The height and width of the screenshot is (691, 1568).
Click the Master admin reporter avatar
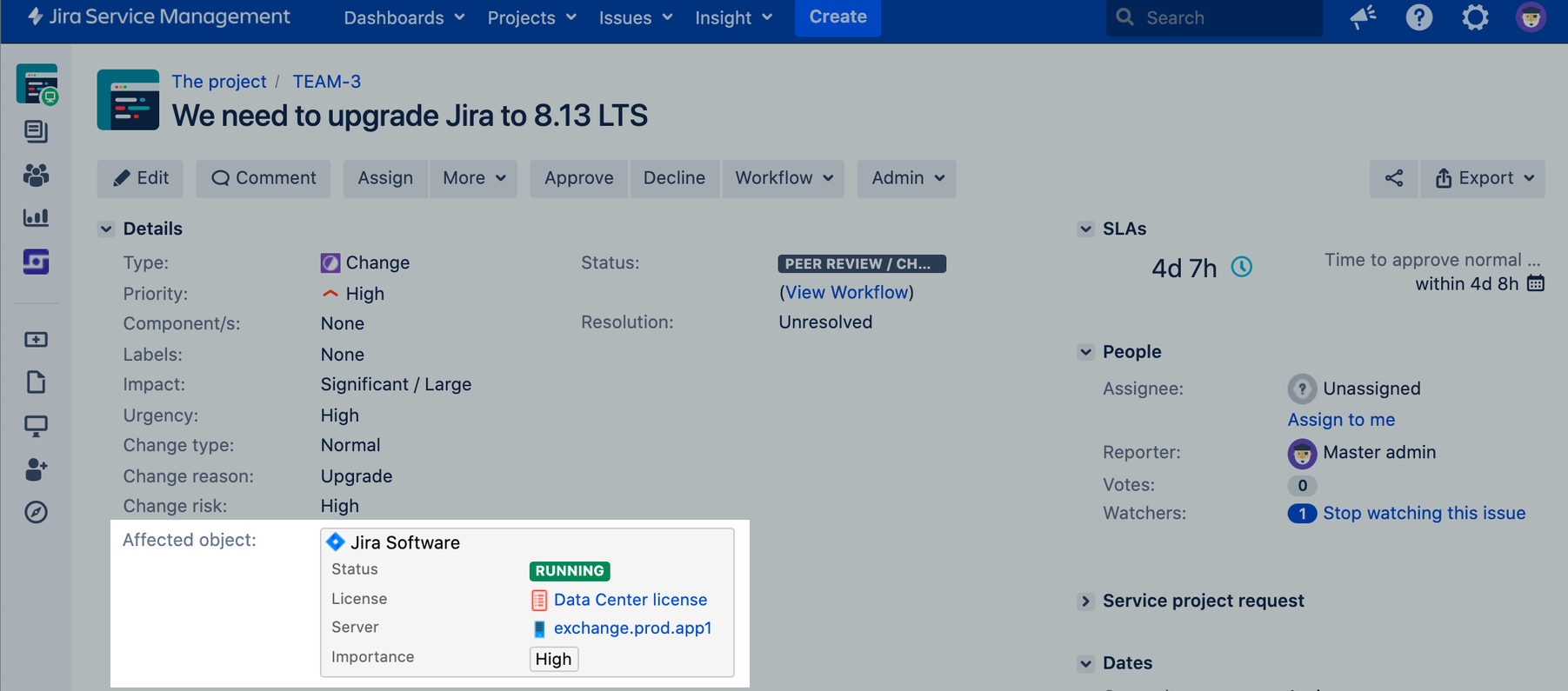click(x=1302, y=453)
